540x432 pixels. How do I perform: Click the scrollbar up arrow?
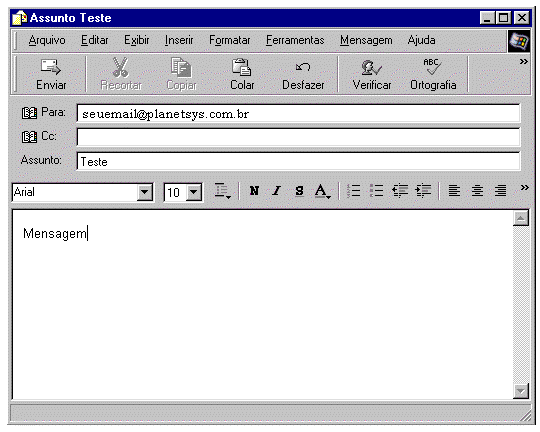pos(521,218)
